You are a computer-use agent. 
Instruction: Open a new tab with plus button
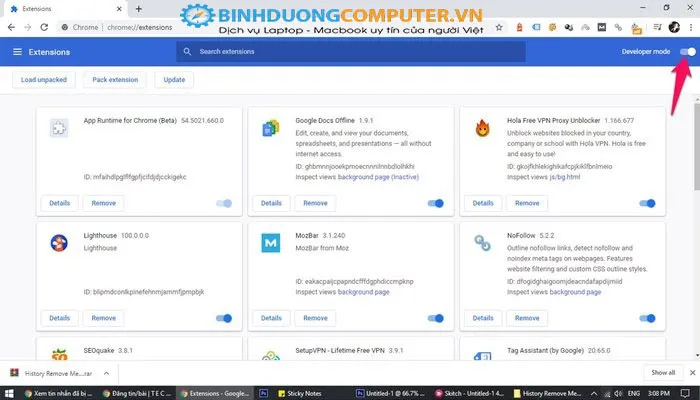(x=138, y=9)
